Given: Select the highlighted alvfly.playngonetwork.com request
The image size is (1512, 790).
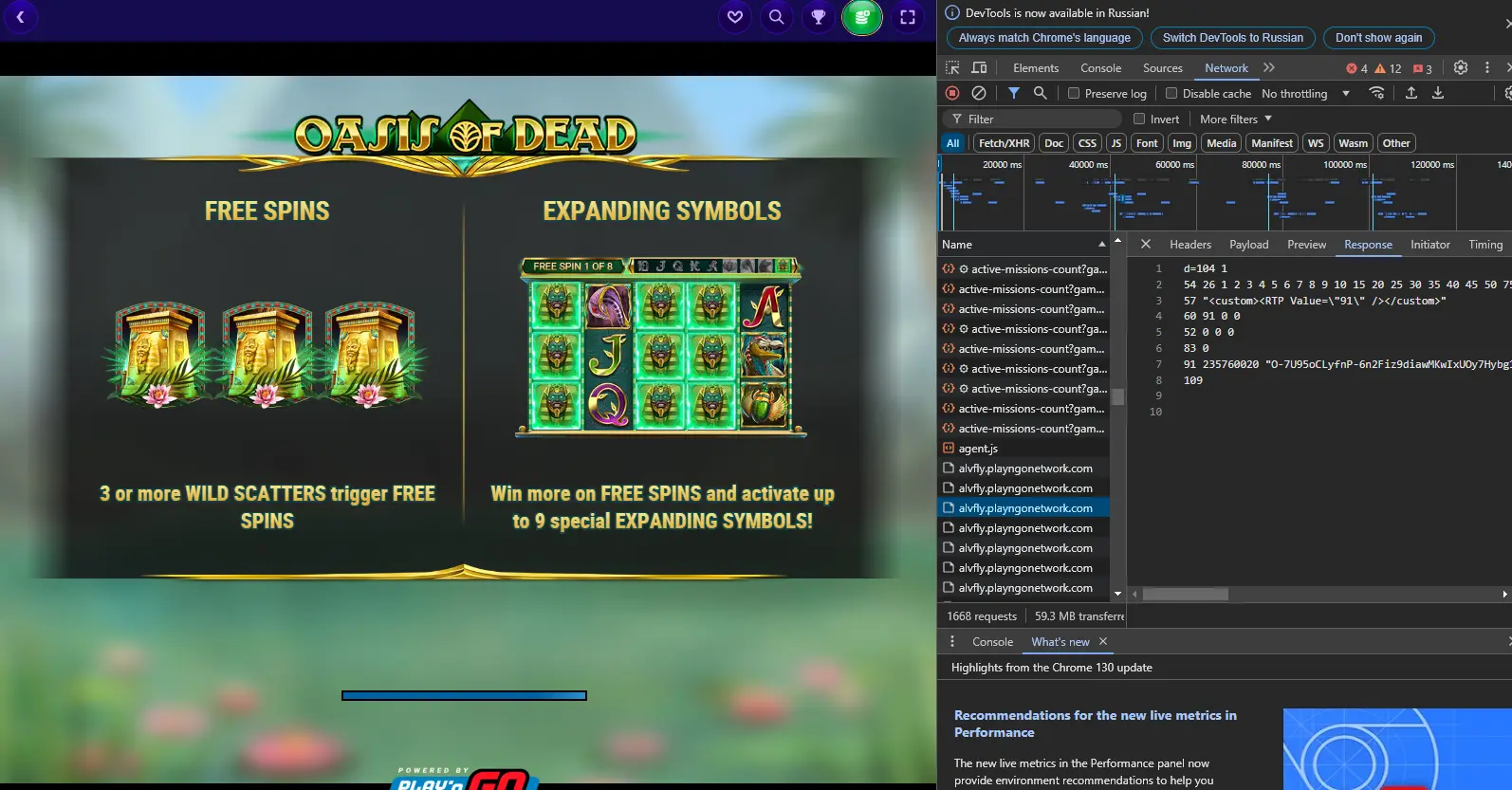Looking at the screenshot, I should [x=1023, y=508].
